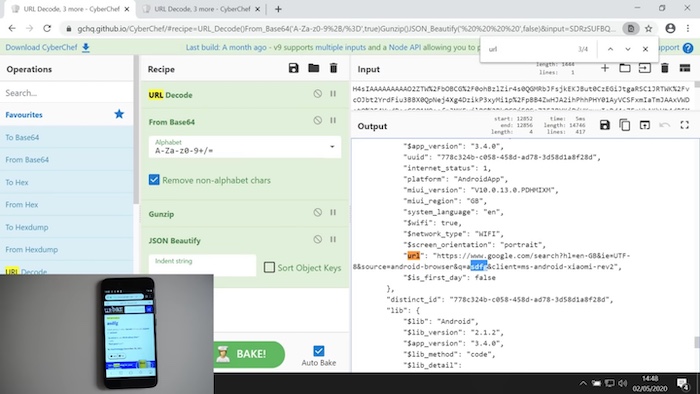
Task: Open the Windows notification center
Action: pyautogui.click(x=682, y=383)
